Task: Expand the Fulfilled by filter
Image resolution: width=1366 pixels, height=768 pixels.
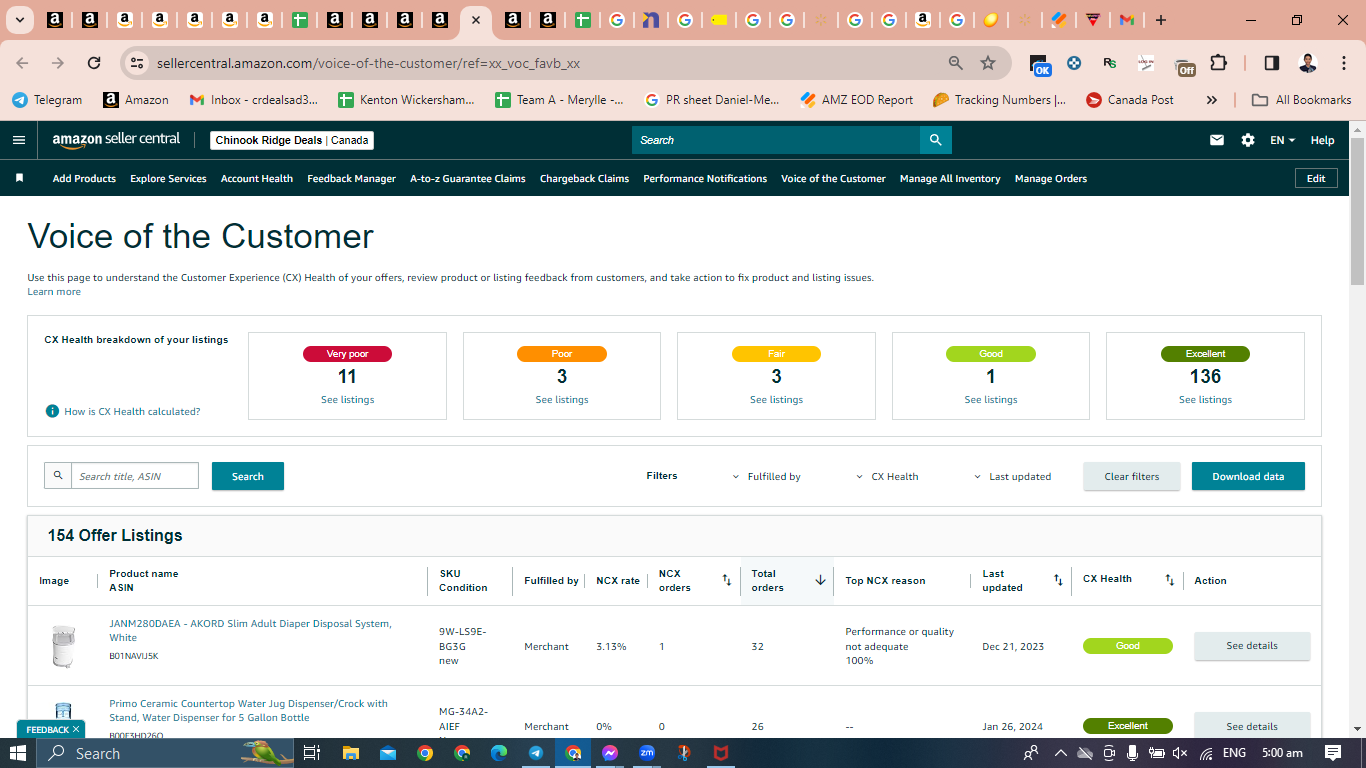Action: (x=767, y=477)
